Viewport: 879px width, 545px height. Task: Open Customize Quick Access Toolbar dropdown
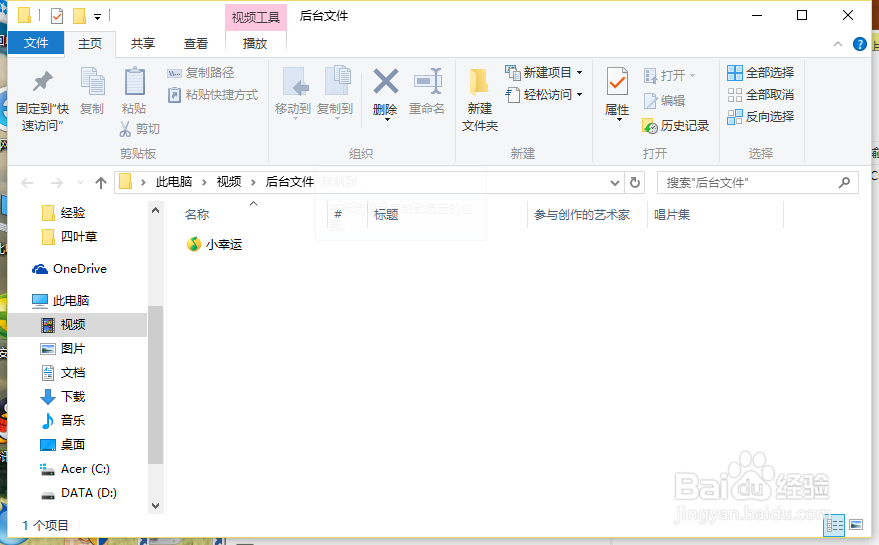coord(98,17)
